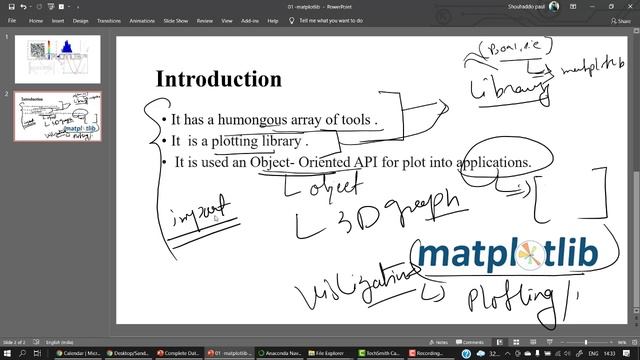Toggle the Comments pane button
This screenshot has height=360, width=640.
pos(470,342)
